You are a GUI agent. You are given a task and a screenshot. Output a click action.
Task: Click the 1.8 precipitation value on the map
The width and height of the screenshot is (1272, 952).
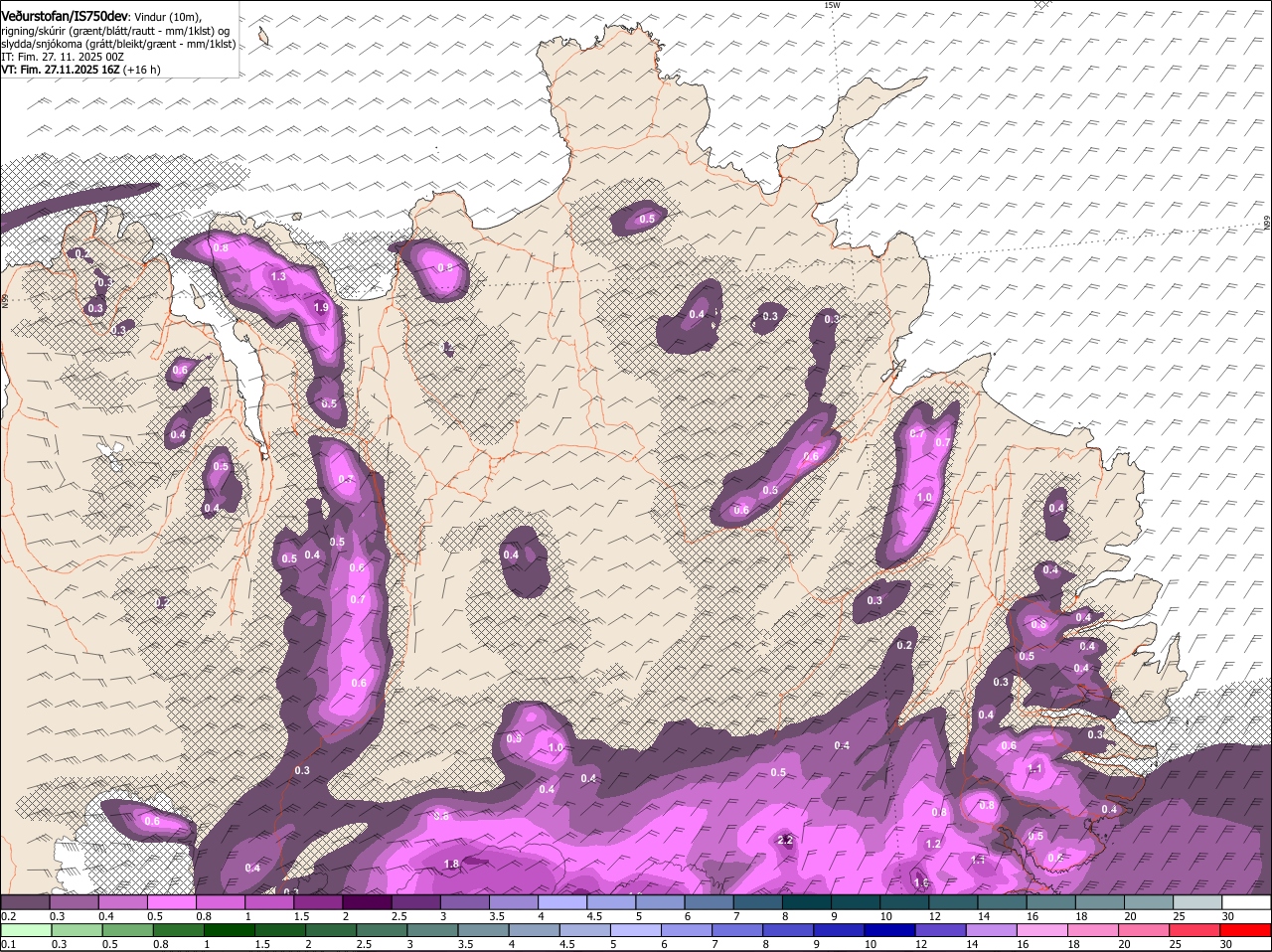click(451, 864)
